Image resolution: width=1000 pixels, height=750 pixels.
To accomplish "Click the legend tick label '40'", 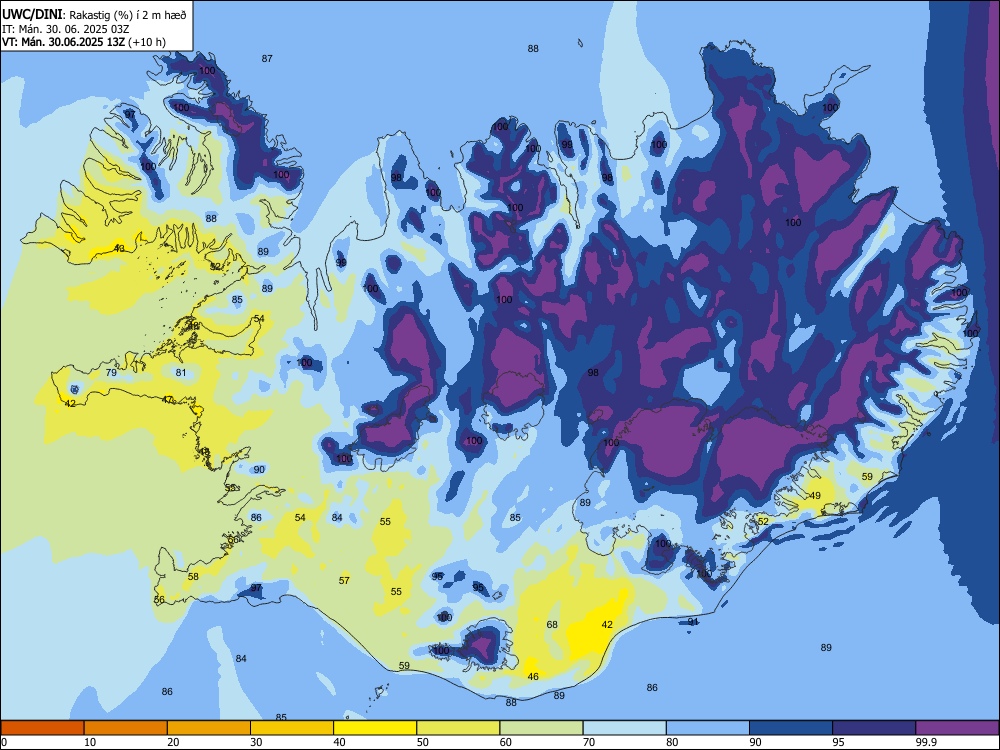I will point(339,742).
